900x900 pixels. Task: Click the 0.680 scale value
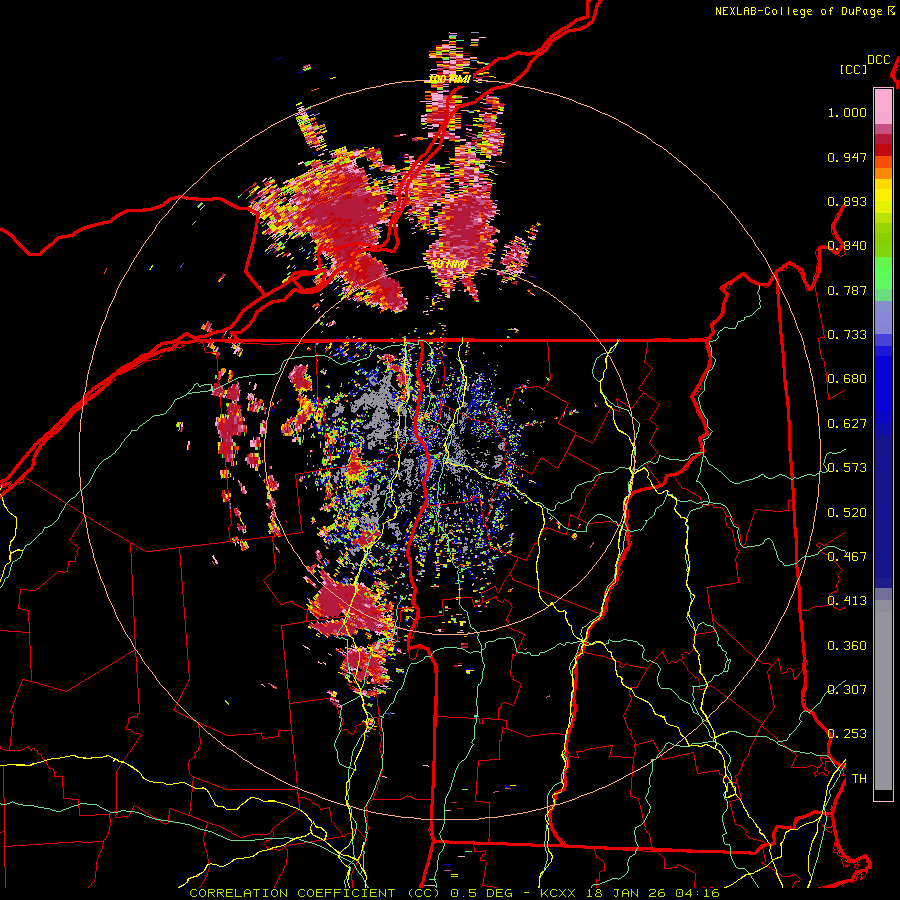pyautogui.click(x=847, y=379)
